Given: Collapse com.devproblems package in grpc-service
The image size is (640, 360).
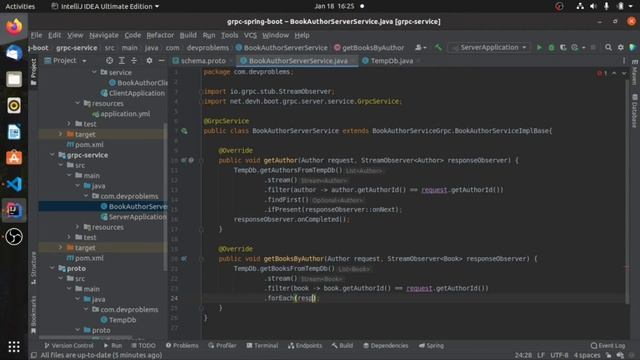Looking at the screenshot, I should [86, 196].
